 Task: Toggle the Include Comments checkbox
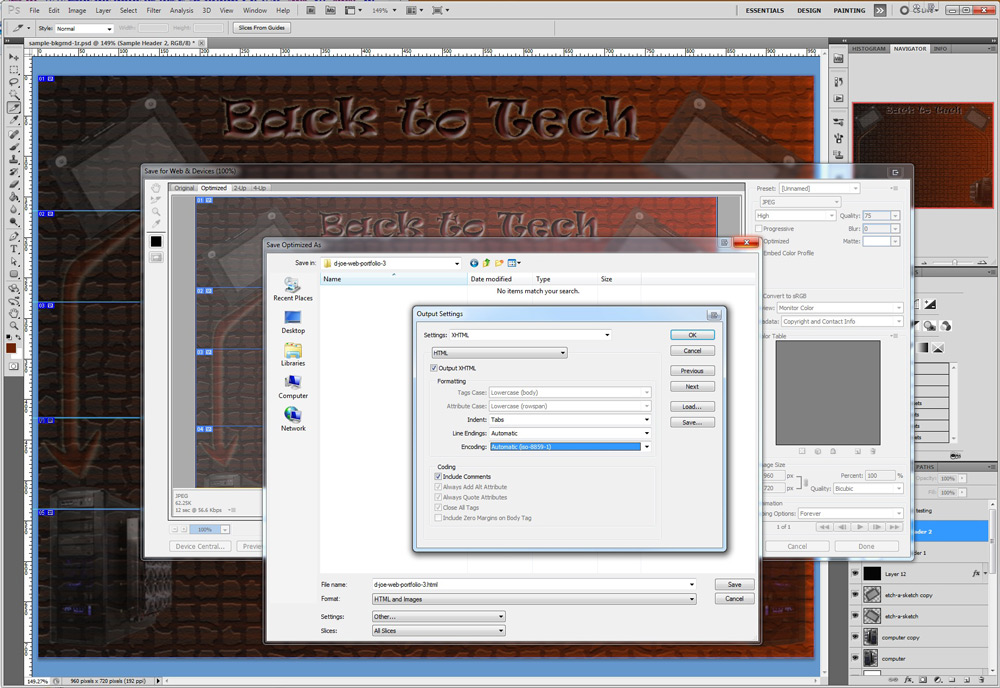438,477
